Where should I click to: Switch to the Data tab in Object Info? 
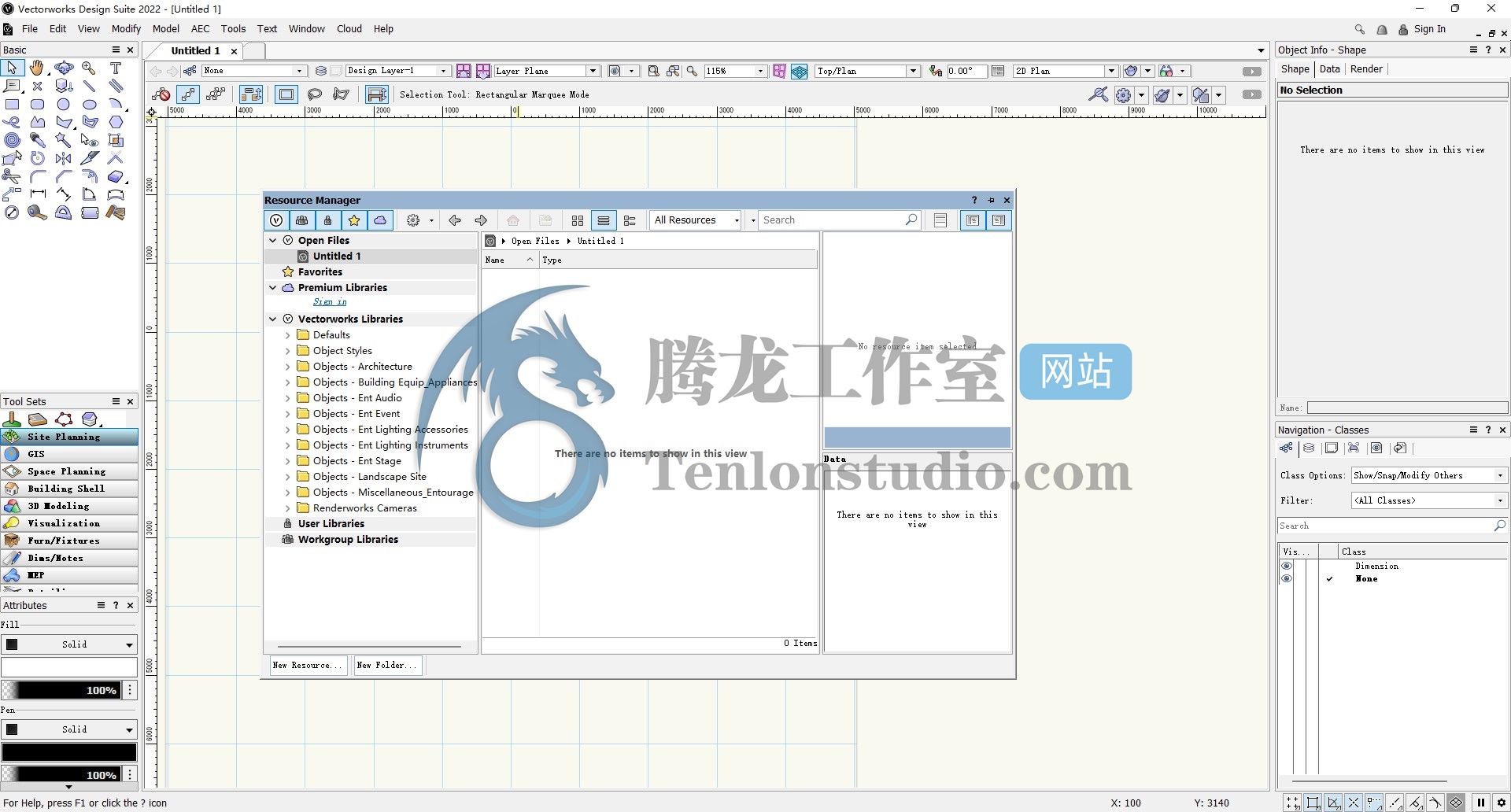1329,69
